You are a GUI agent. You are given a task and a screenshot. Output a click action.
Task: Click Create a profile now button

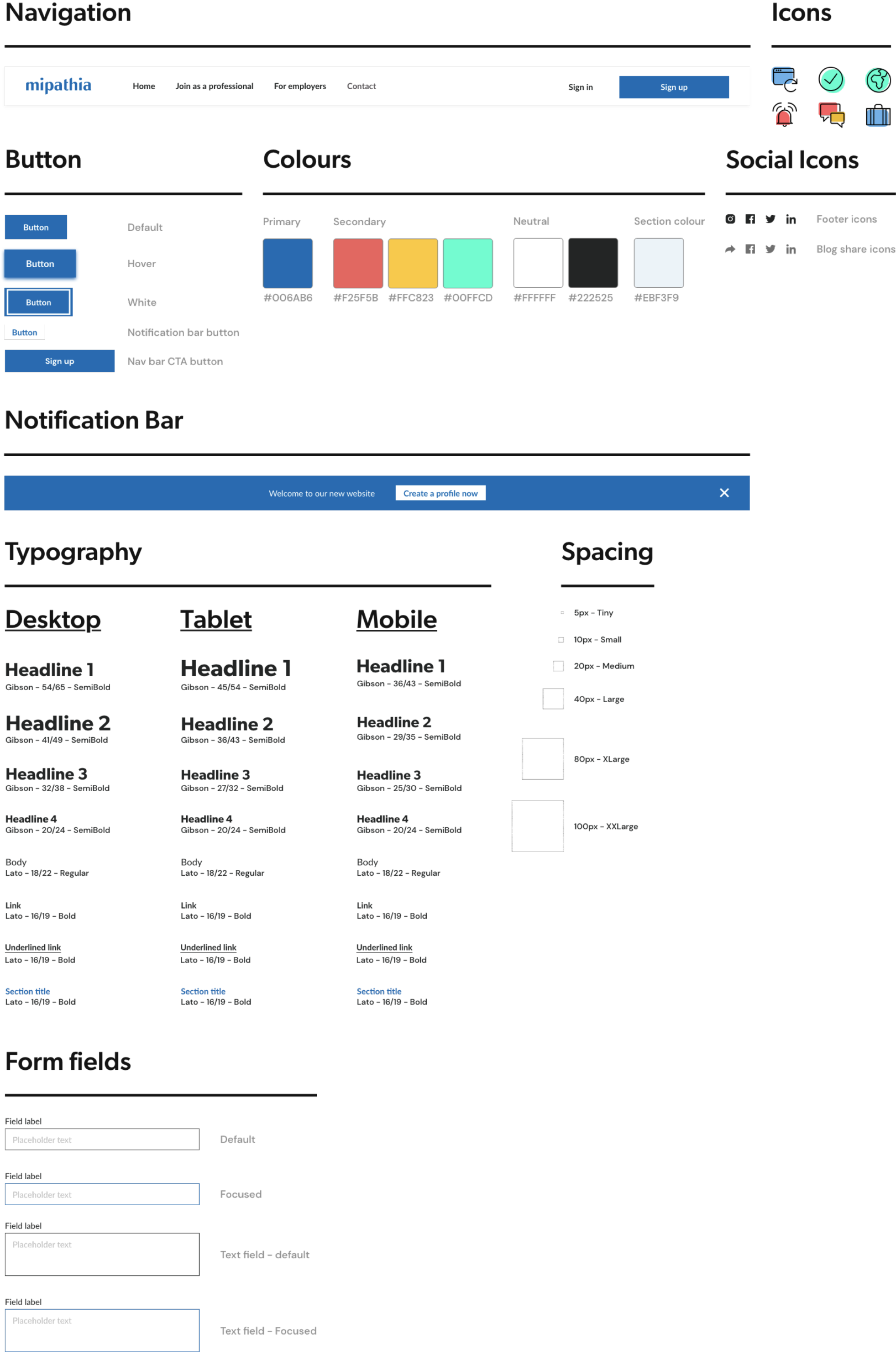pyautogui.click(x=440, y=493)
